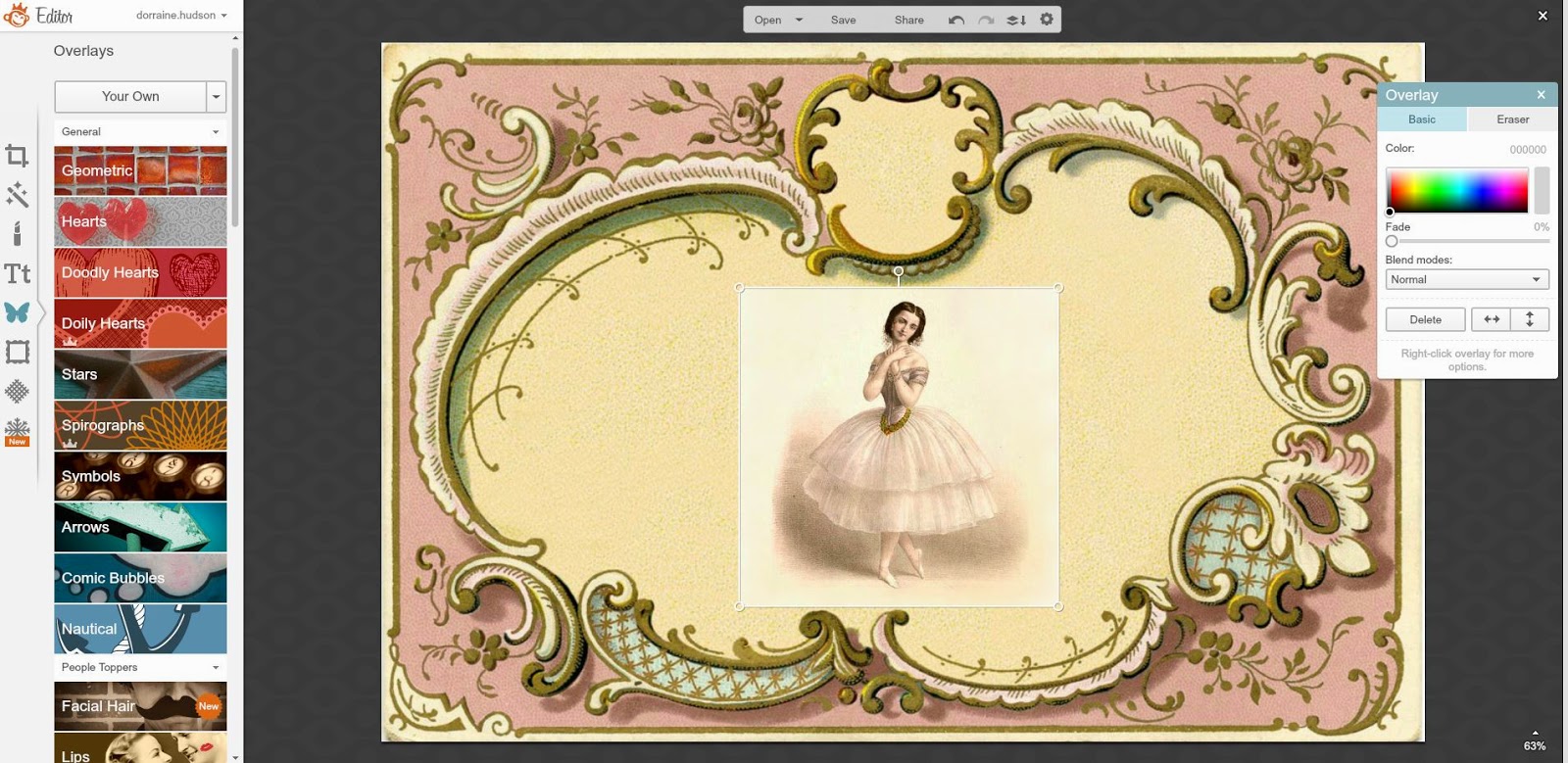Click the Save button
1568x763 pixels.
tap(844, 20)
